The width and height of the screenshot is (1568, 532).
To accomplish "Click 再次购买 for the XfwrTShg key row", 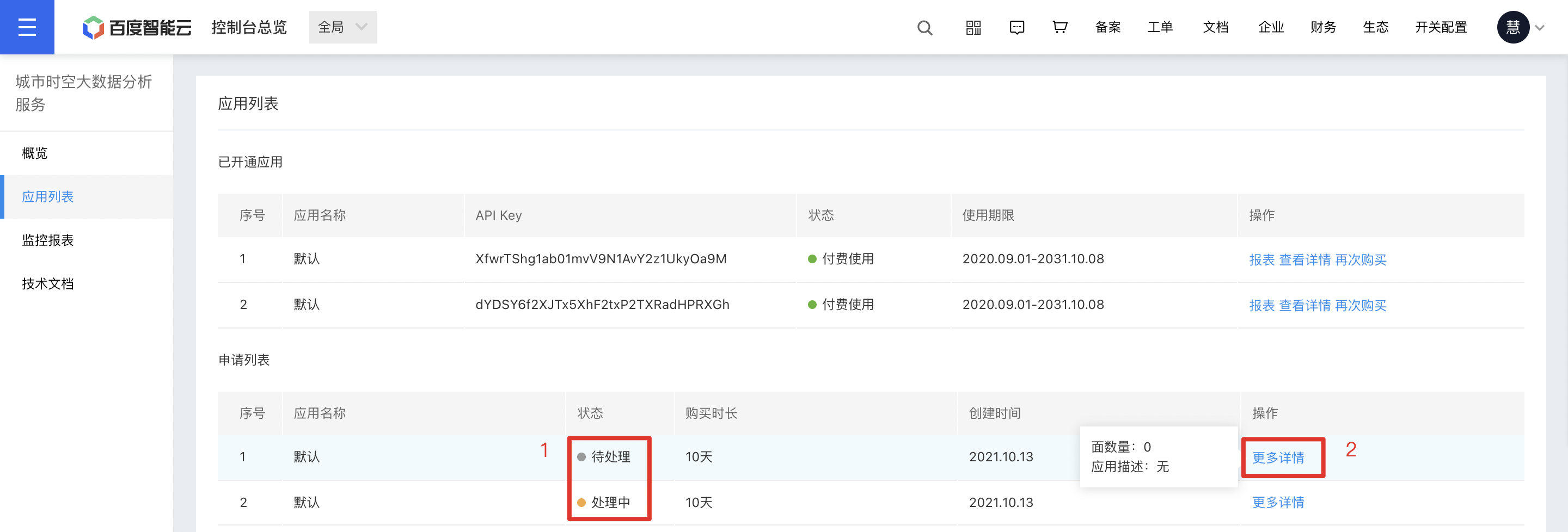I will coord(1361,259).
